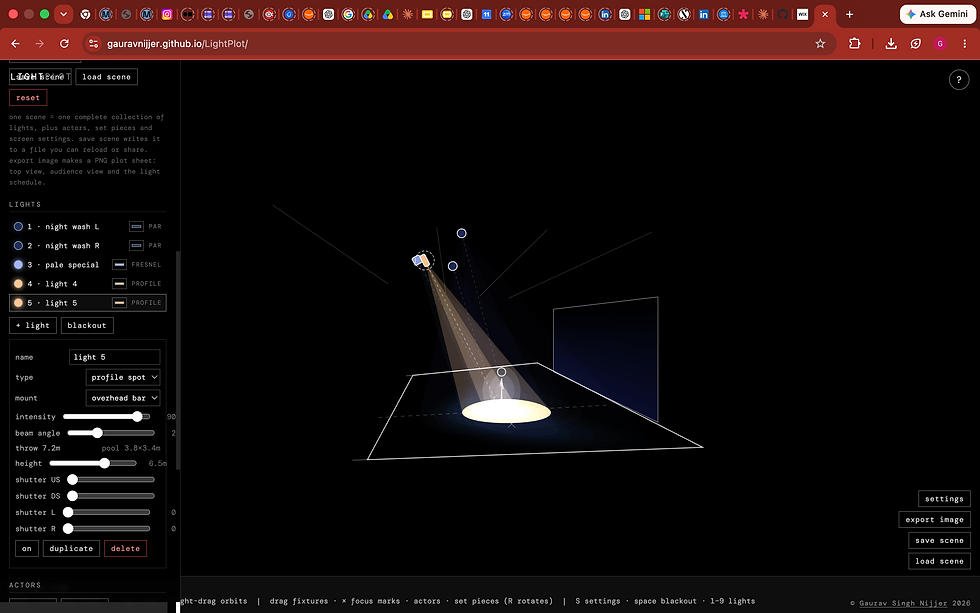Adjust the shutter DS slider

111,496
